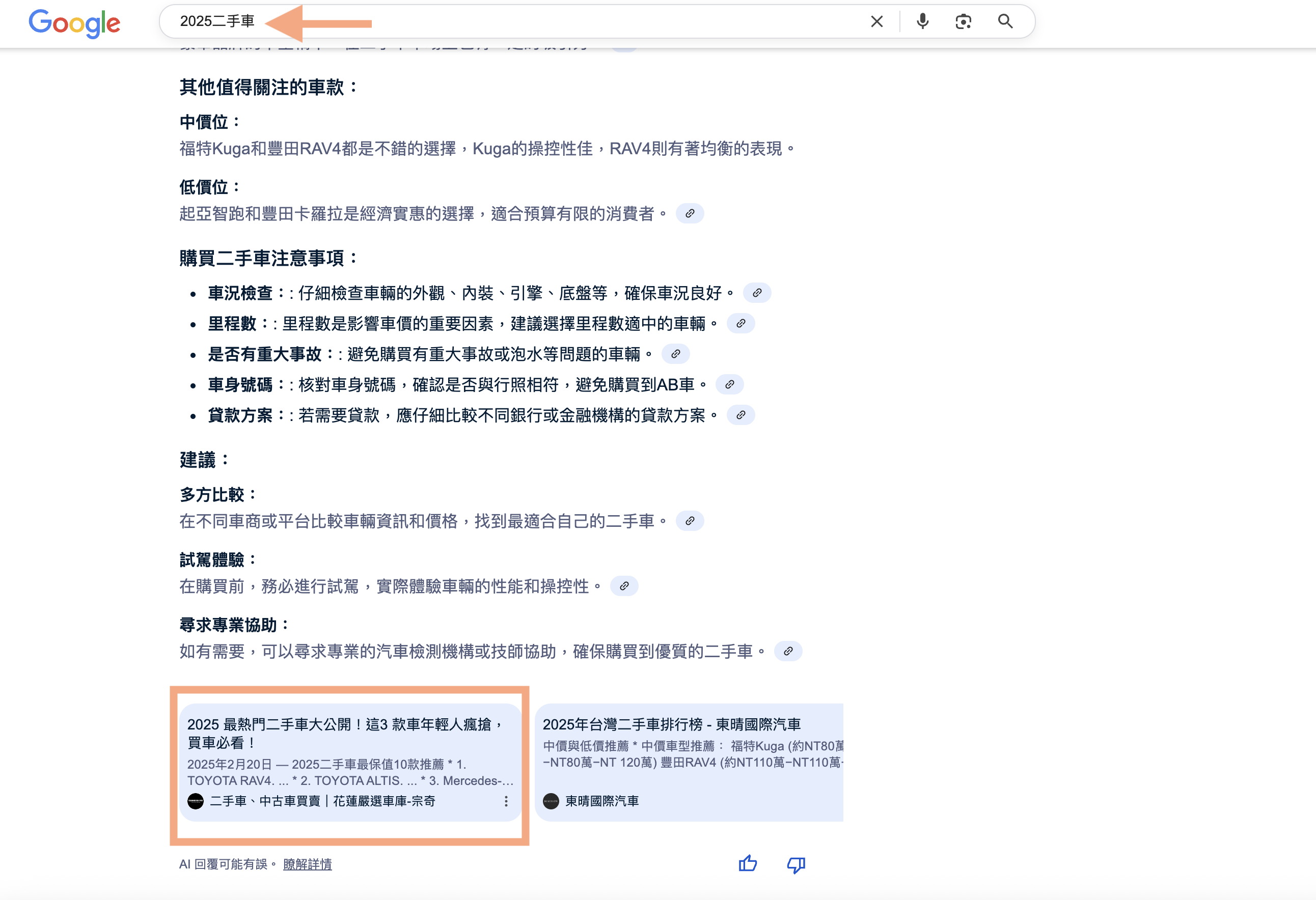Open source link after 車況檢查 bullet
Viewport: 1316px width, 900px height.
click(756, 293)
